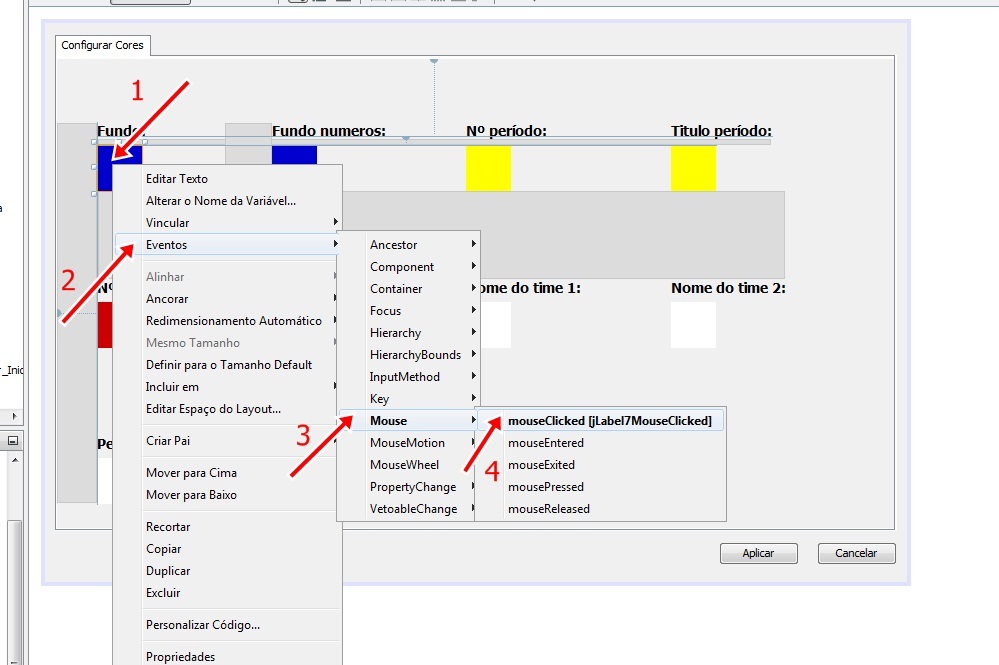Screen dimensions: 999x665
Task: Open Personalizar Código option
Action: (x=227, y=625)
